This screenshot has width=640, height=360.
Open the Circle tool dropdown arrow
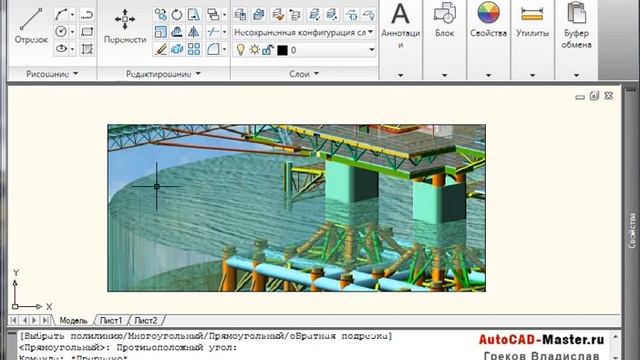[x=72, y=32]
